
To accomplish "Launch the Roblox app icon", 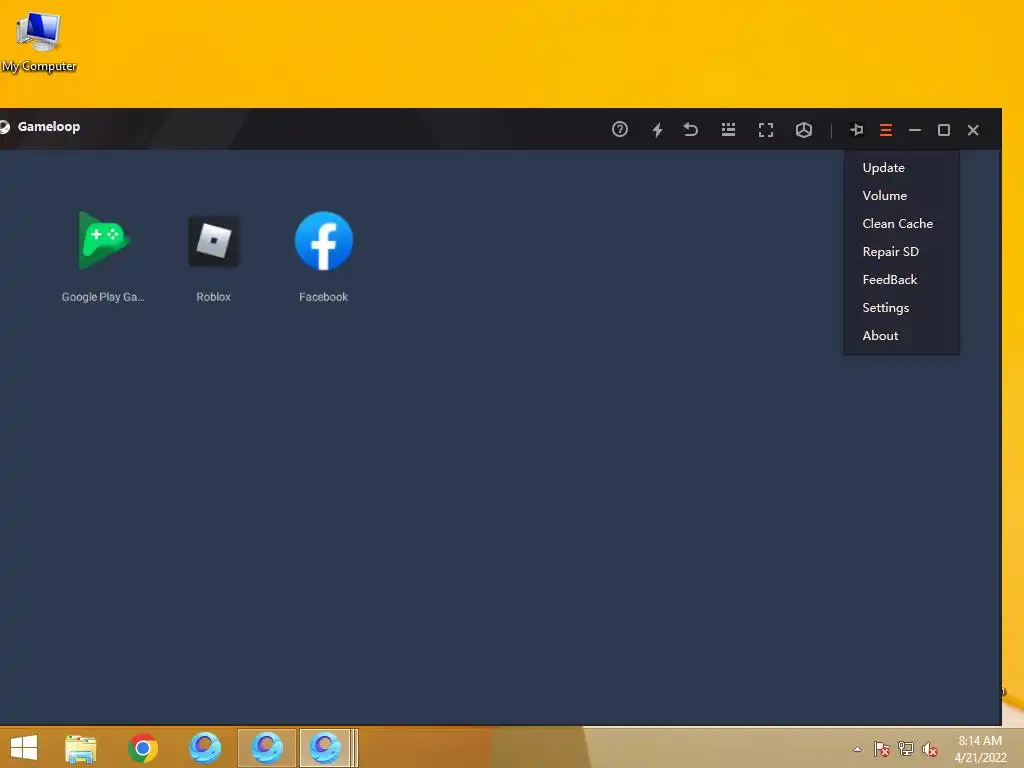I will click(x=214, y=241).
